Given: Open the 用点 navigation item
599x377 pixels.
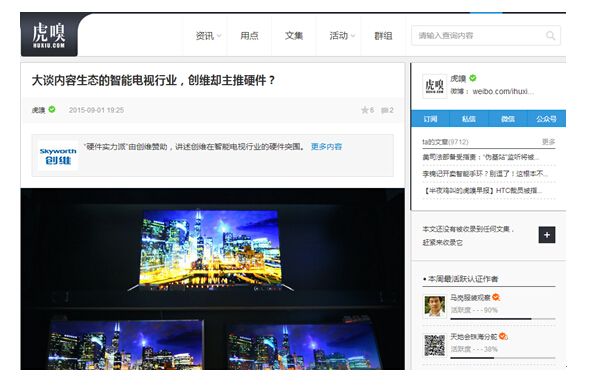Looking at the screenshot, I should [x=249, y=36].
